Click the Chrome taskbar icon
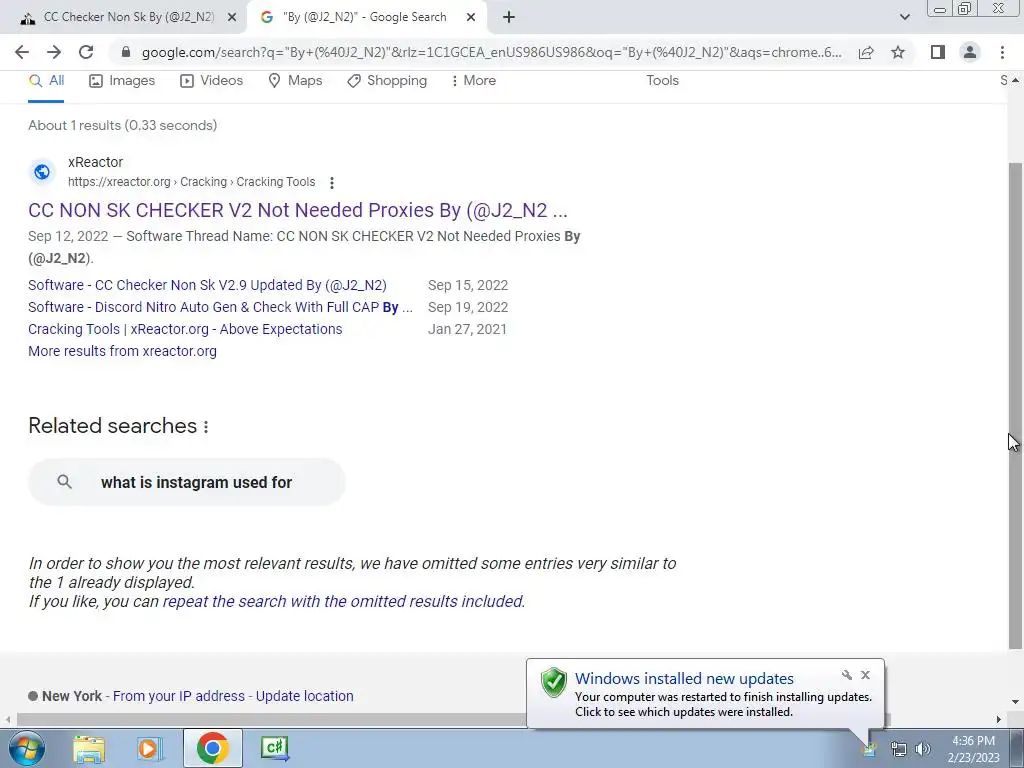The width and height of the screenshot is (1024, 768). [x=212, y=748]
